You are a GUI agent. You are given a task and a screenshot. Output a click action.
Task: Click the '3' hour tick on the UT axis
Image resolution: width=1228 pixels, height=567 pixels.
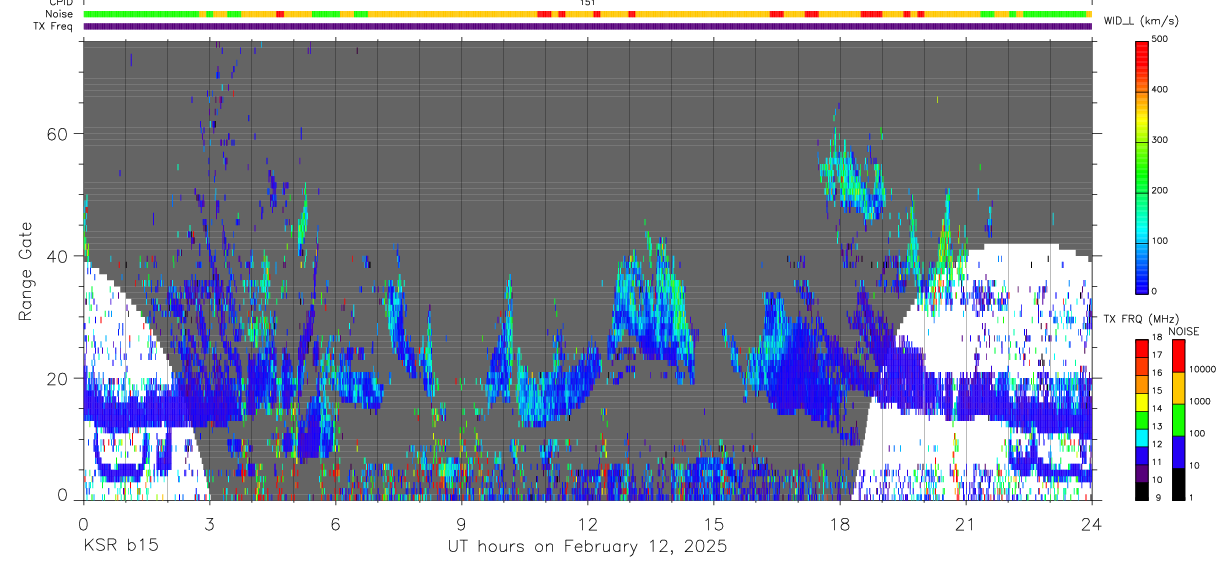click(209, 524)
